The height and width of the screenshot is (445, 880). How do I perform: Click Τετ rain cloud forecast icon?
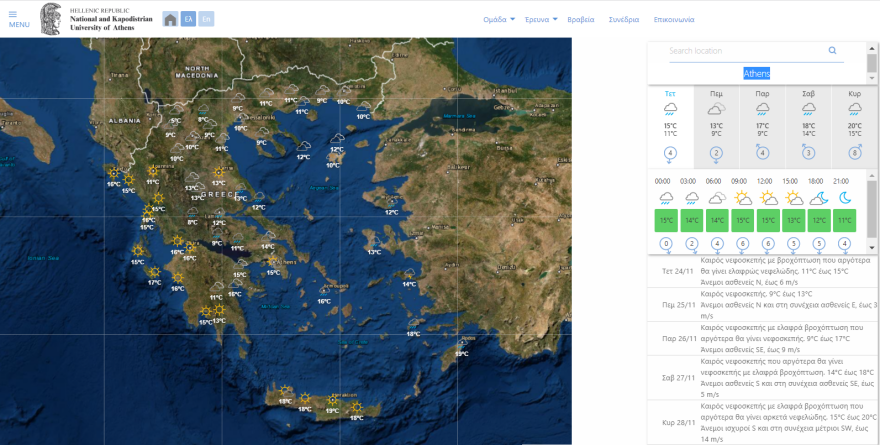click(670, 109)
